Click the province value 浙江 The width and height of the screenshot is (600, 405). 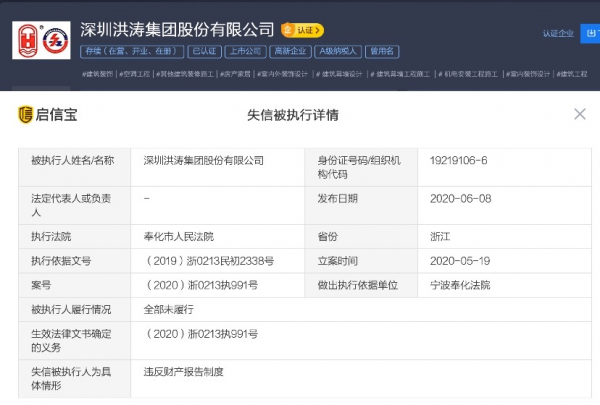(440, 237)
